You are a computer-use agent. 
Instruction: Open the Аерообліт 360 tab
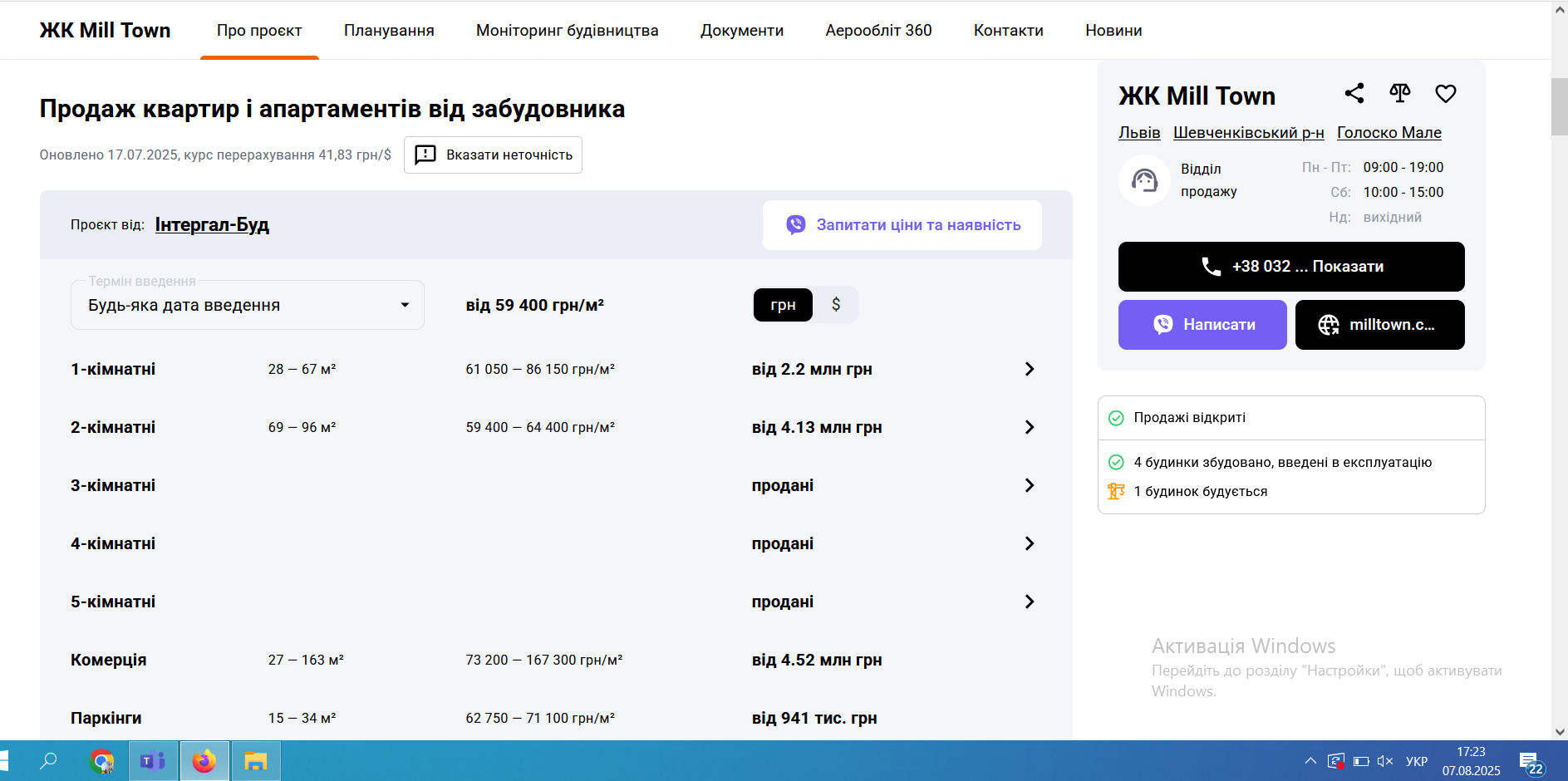pos(878,31)
